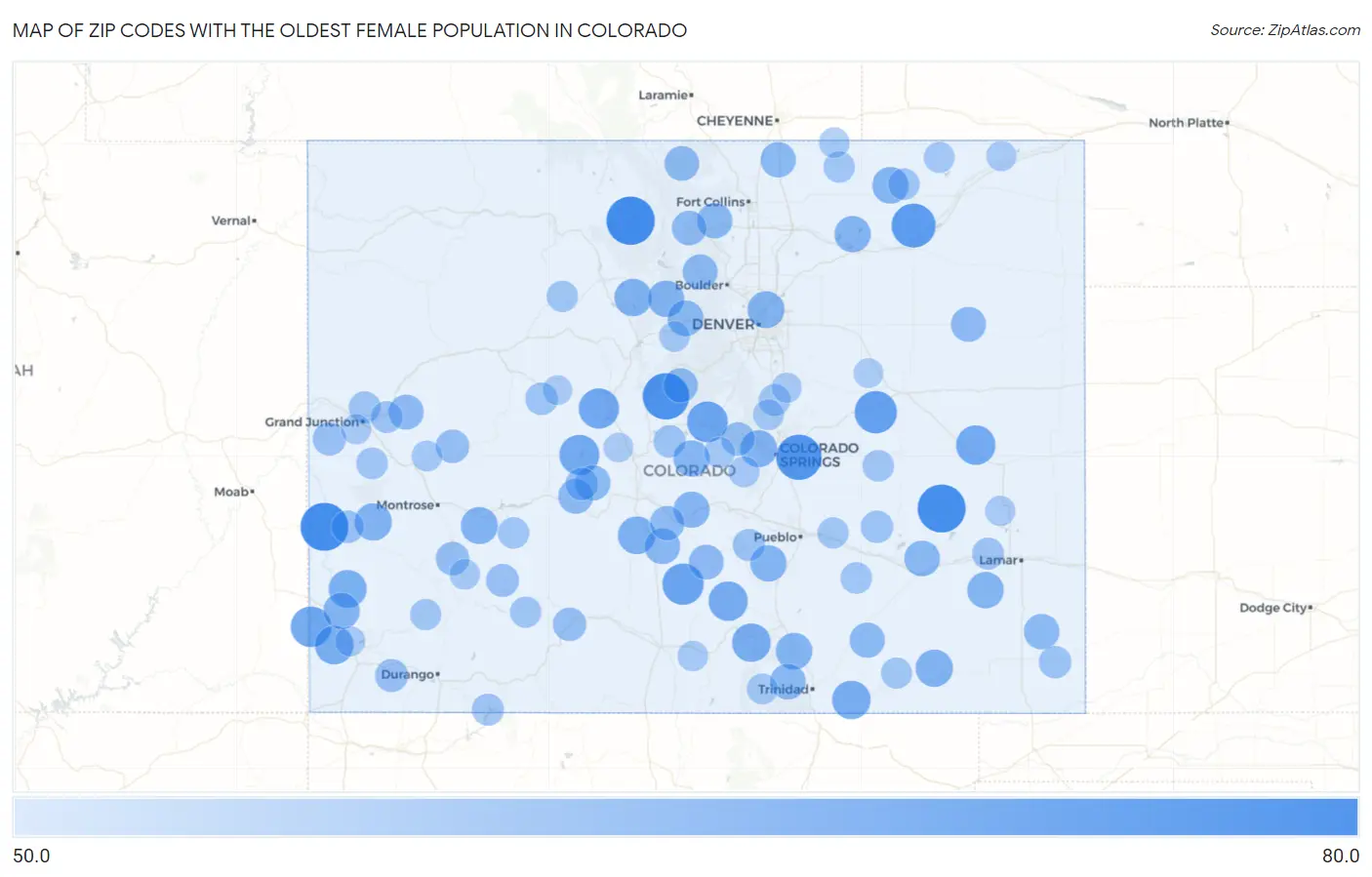Click the Laramie city label
Image resolution: width=1372 pixels, height=877 pixels.
click(x=666, y=95)
